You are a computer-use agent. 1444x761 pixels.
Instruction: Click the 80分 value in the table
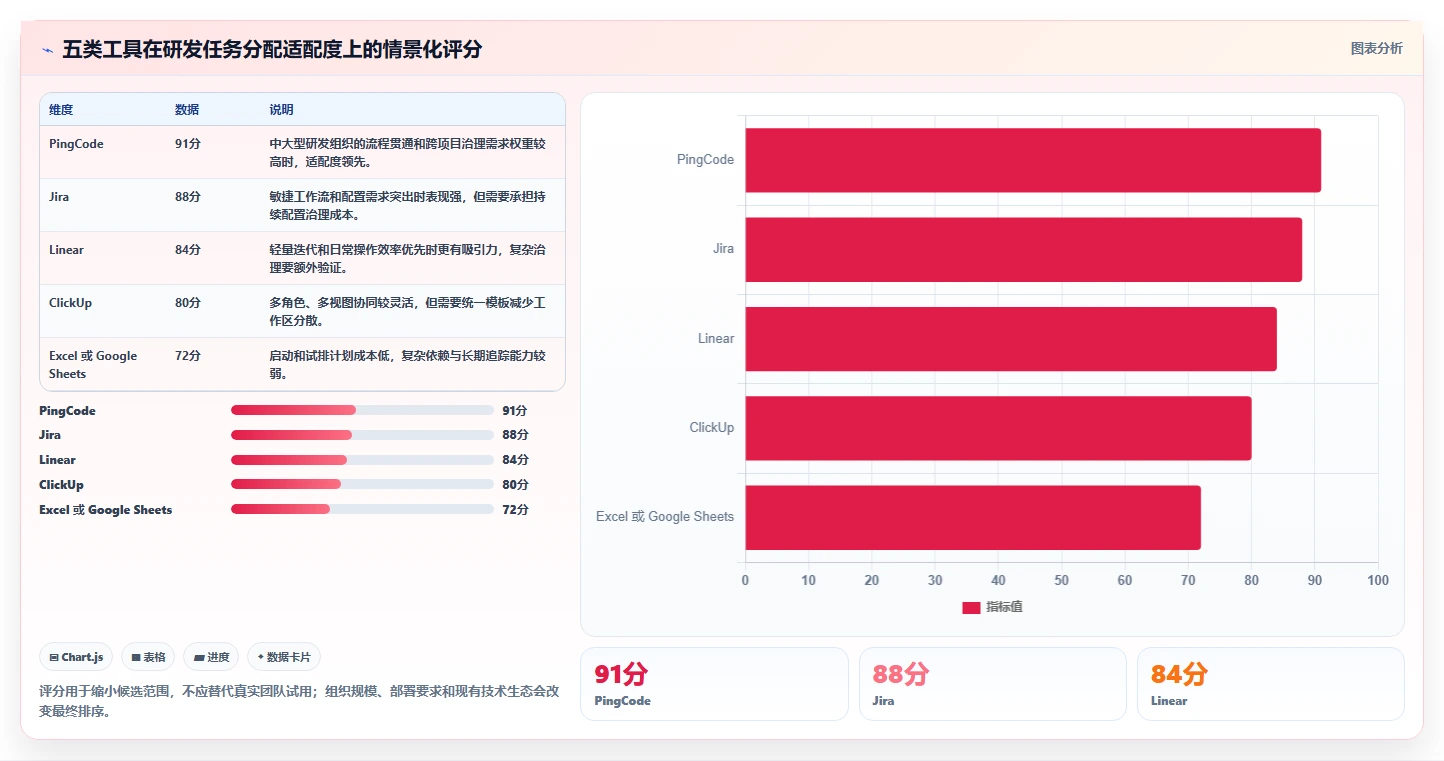click(x=188, y=303)
